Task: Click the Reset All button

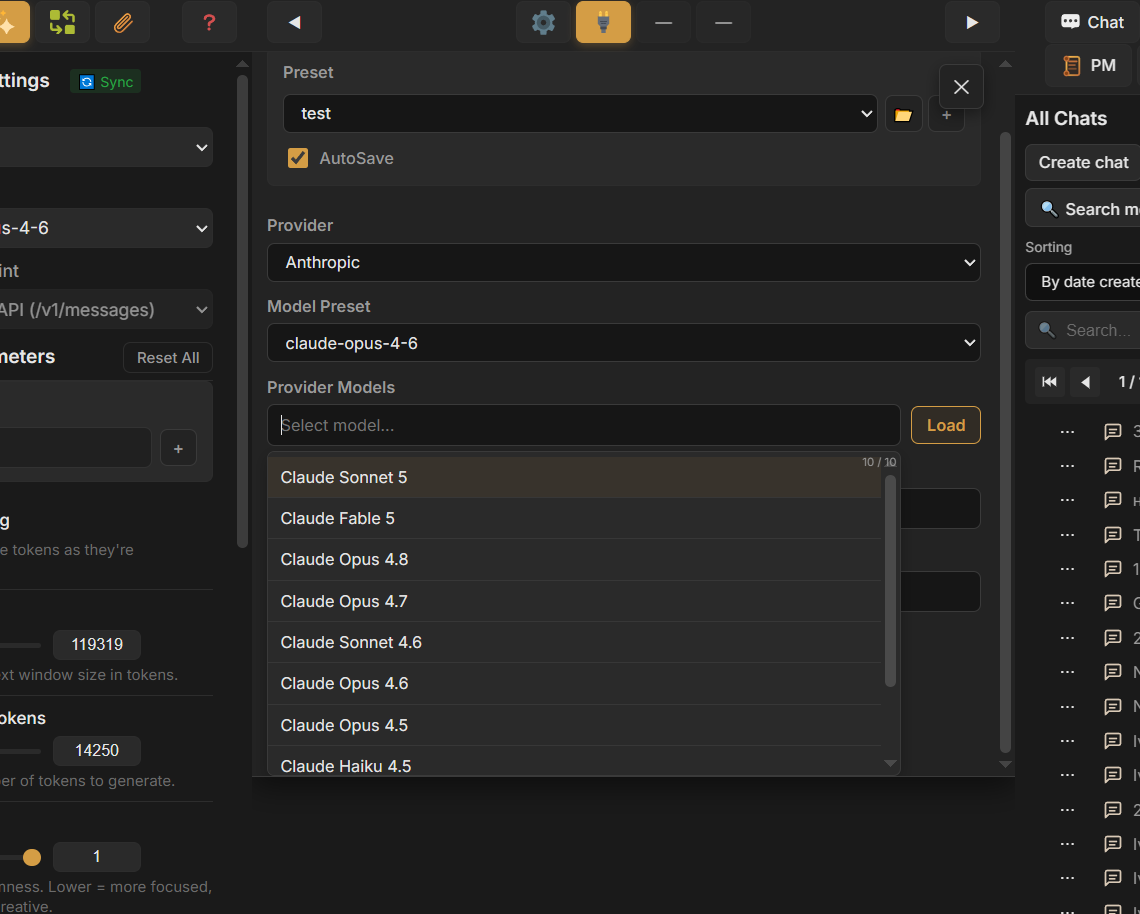Action: tap(168, 358)
